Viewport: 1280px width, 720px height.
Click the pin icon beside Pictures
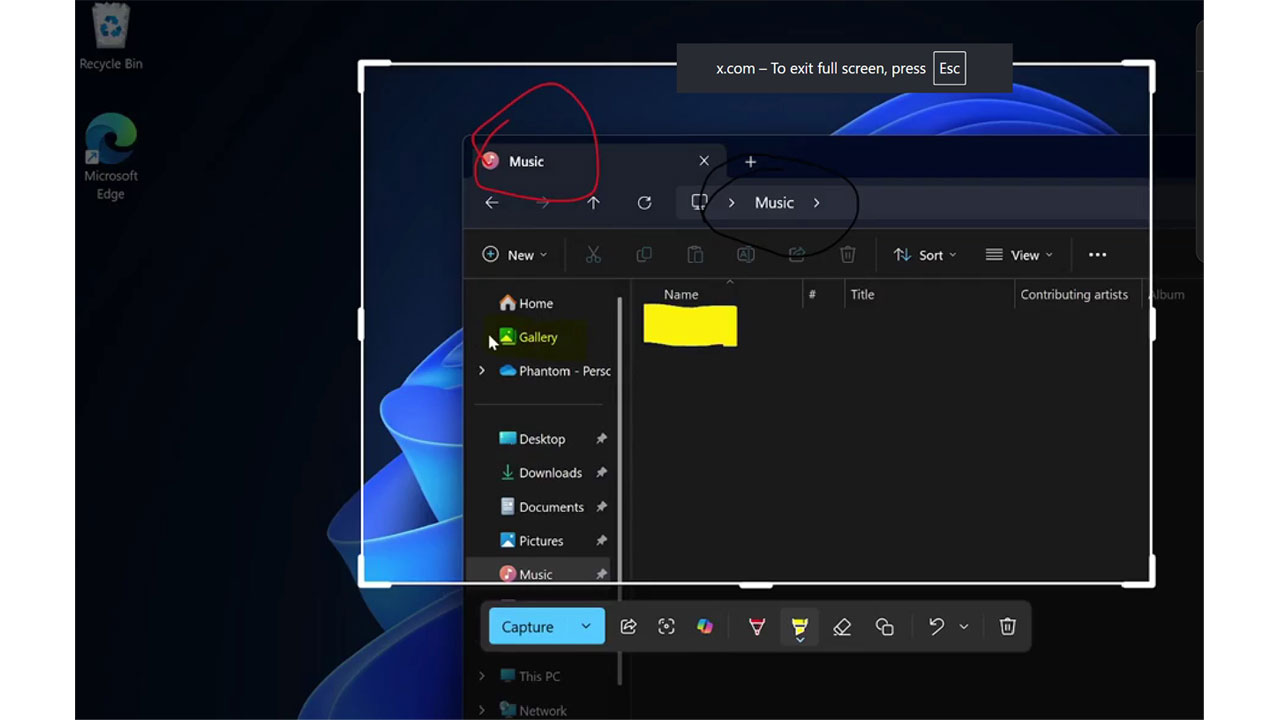click(601, 541)
